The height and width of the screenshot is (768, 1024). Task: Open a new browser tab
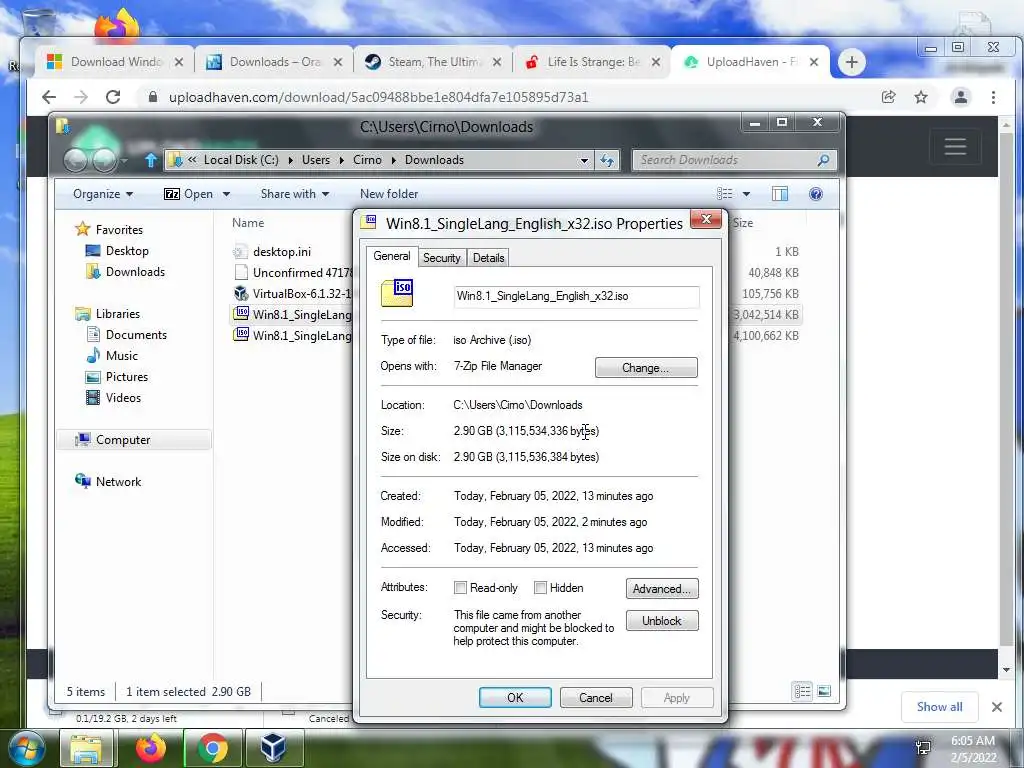(x=852, y=62)
